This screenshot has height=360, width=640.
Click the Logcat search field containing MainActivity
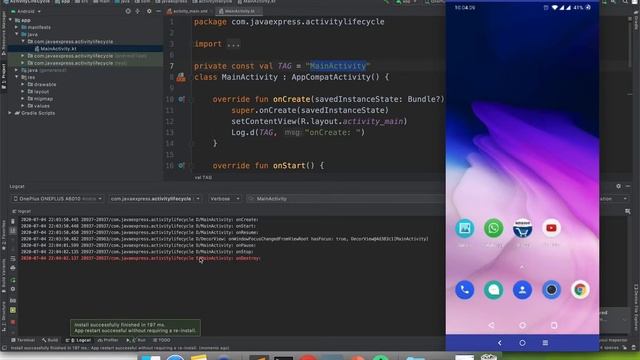point(346,199)
